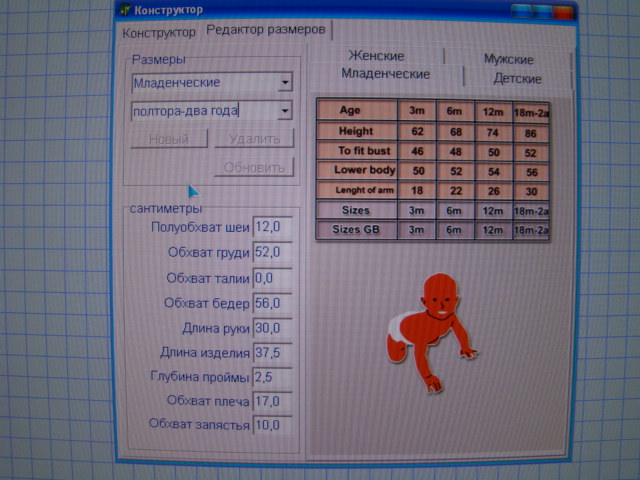Image resolution: width=640 pixels, height=480 pixels.
Task: Click the Полуобхват шеи value field
Action: 273,227
